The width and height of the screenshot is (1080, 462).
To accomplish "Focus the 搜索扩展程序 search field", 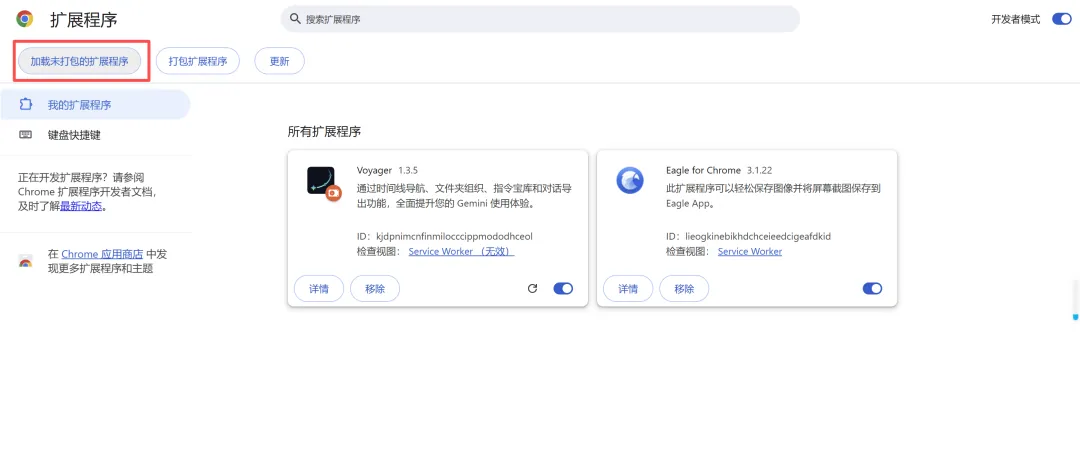I will click(540, 19).
